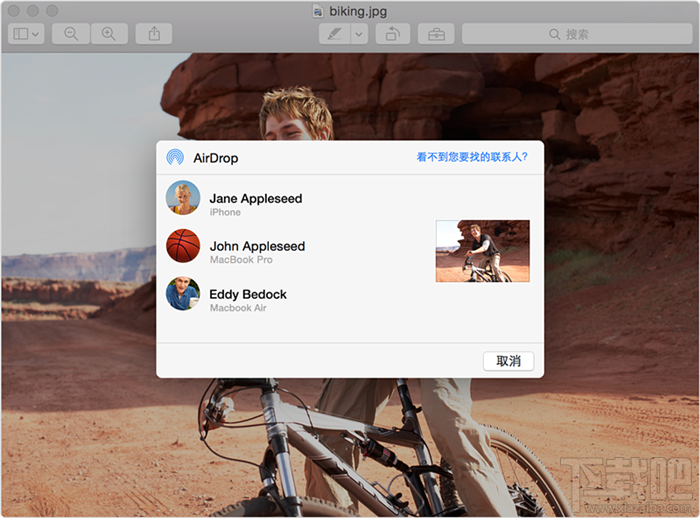Viewport: 700px width, 518px height.
Task: Show the markup toolbox toolbar
Action: point(436,34)
